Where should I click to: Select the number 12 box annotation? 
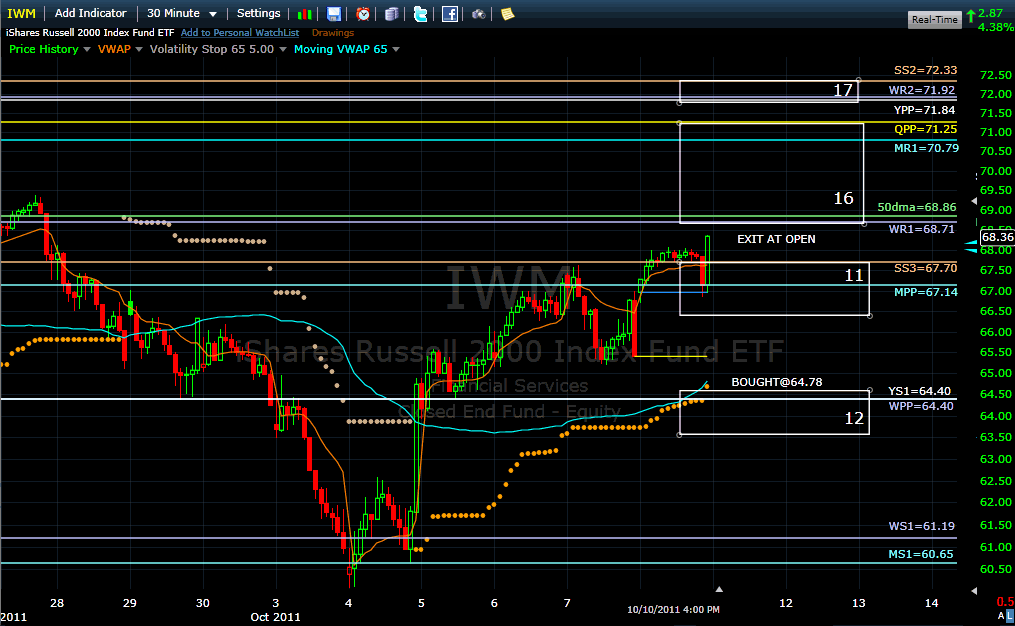(x=774, y=412)
